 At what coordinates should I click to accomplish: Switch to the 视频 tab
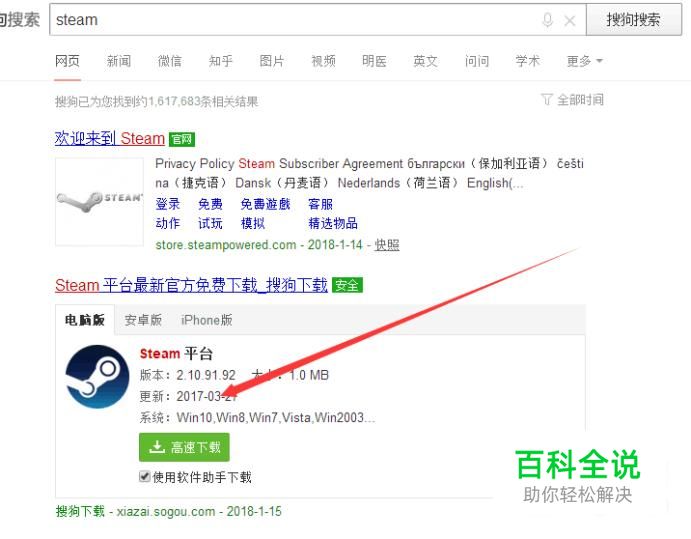coord(323,61)
